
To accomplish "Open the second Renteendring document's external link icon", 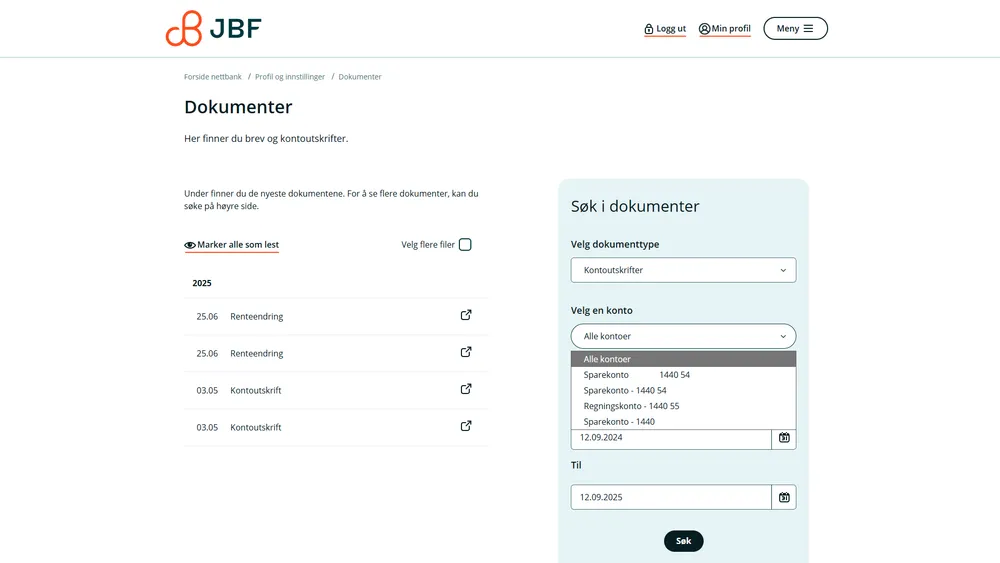I will 466,353.
